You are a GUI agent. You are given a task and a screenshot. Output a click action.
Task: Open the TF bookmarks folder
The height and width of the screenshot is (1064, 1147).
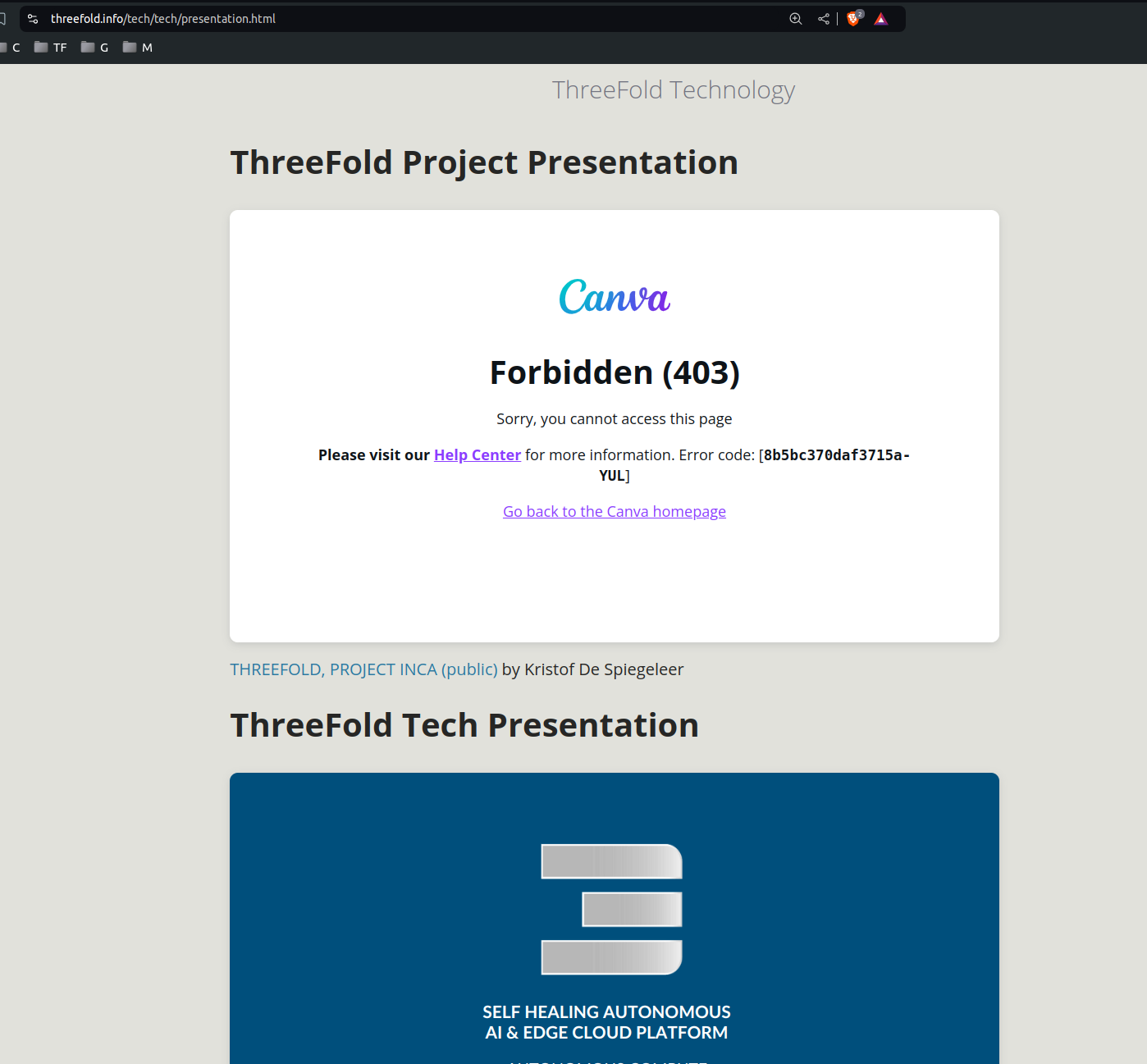pyautogui.click(x=50, y=48)
